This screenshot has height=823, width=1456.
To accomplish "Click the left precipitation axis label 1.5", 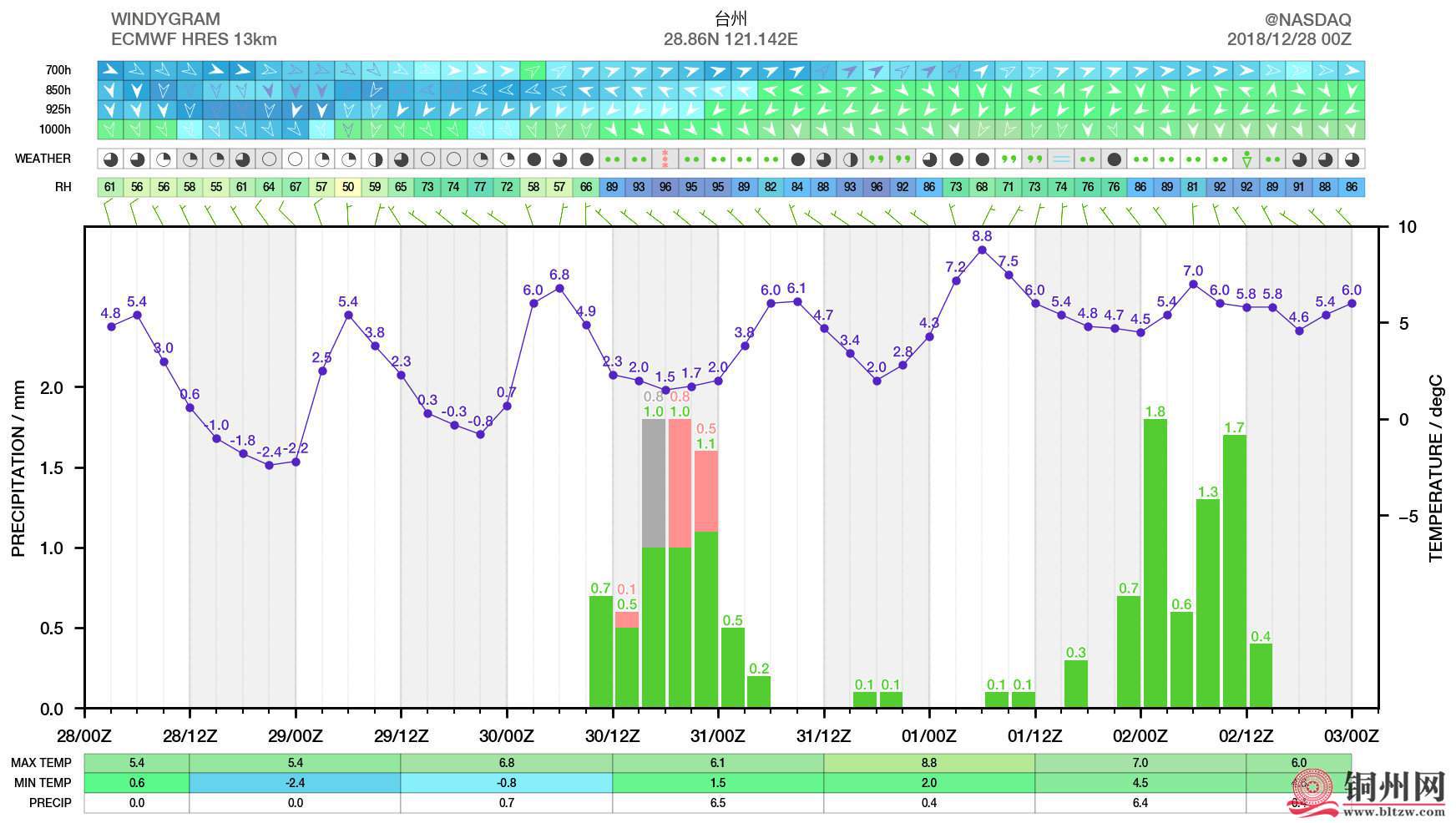I will (x=52, y=468).
